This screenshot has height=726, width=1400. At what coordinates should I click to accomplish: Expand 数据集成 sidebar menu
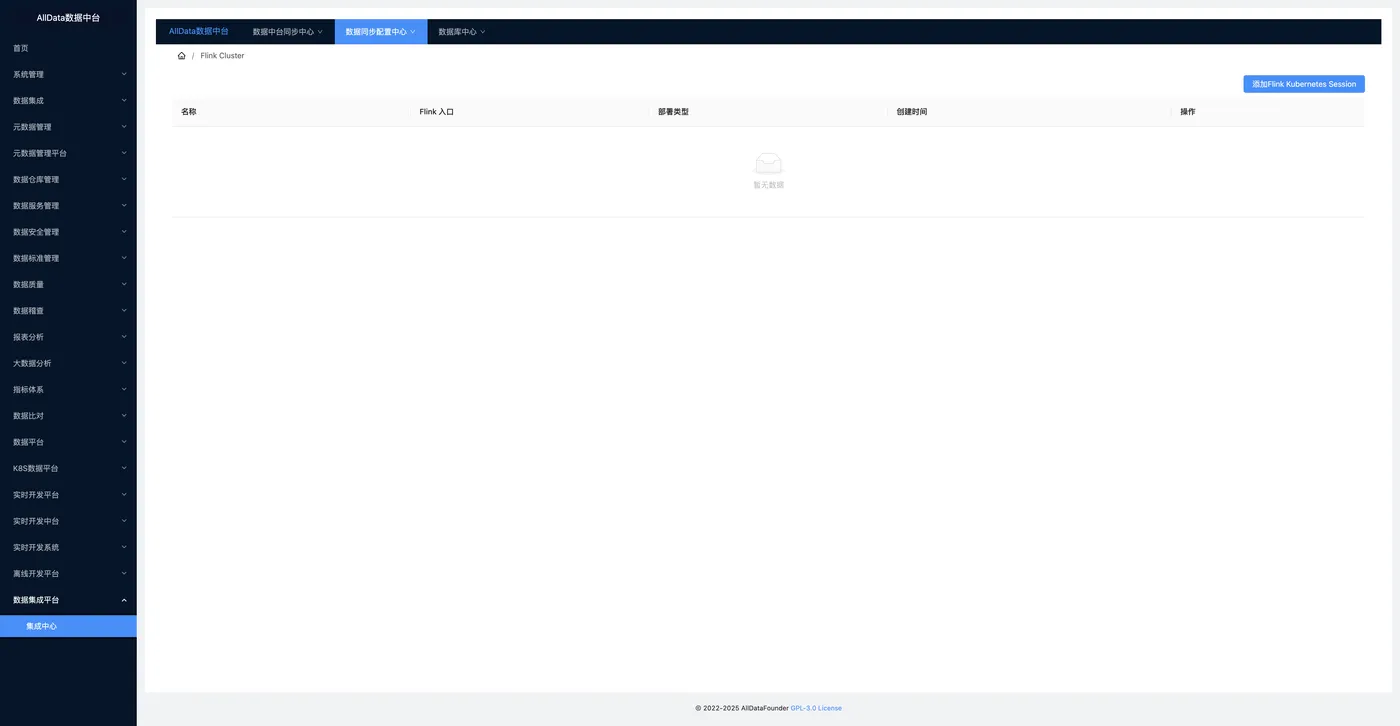68,101
